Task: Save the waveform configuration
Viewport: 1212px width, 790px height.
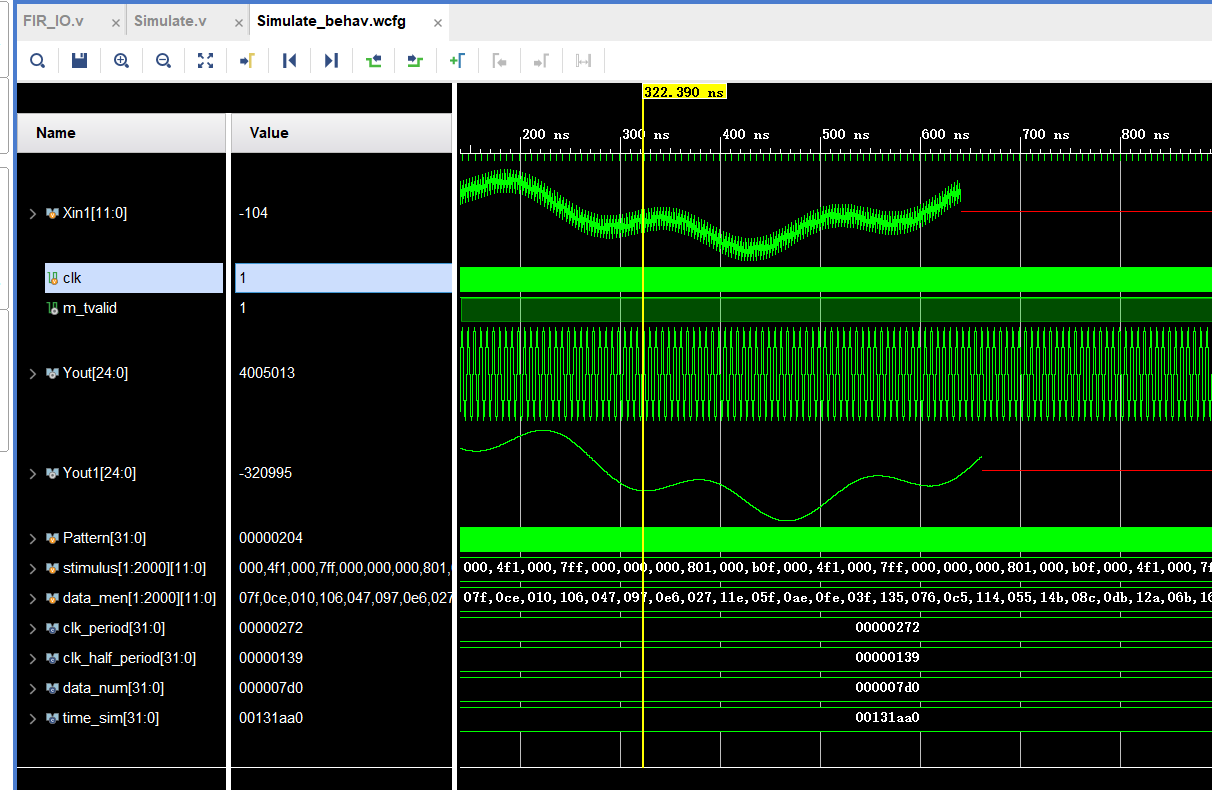Action: coord(79,61)
